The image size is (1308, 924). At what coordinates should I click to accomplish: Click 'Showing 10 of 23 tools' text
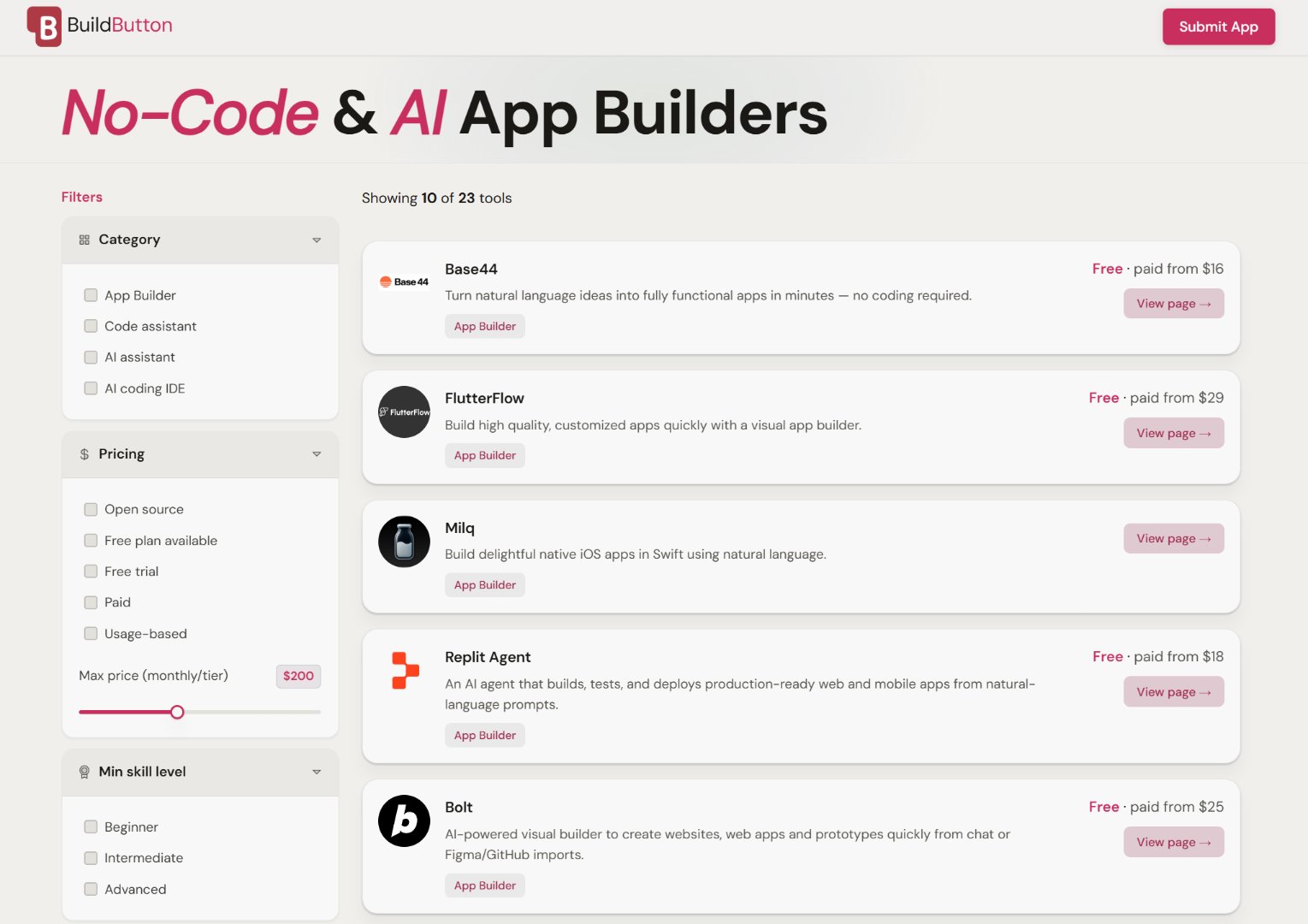pos(436,198)
